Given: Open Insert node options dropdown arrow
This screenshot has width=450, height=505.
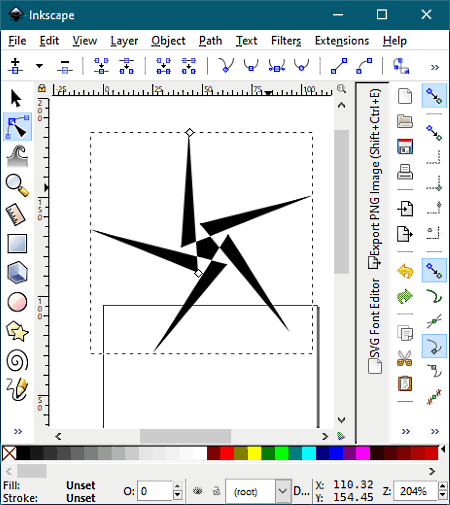Looking at the screenshot, I should point(39,66).
